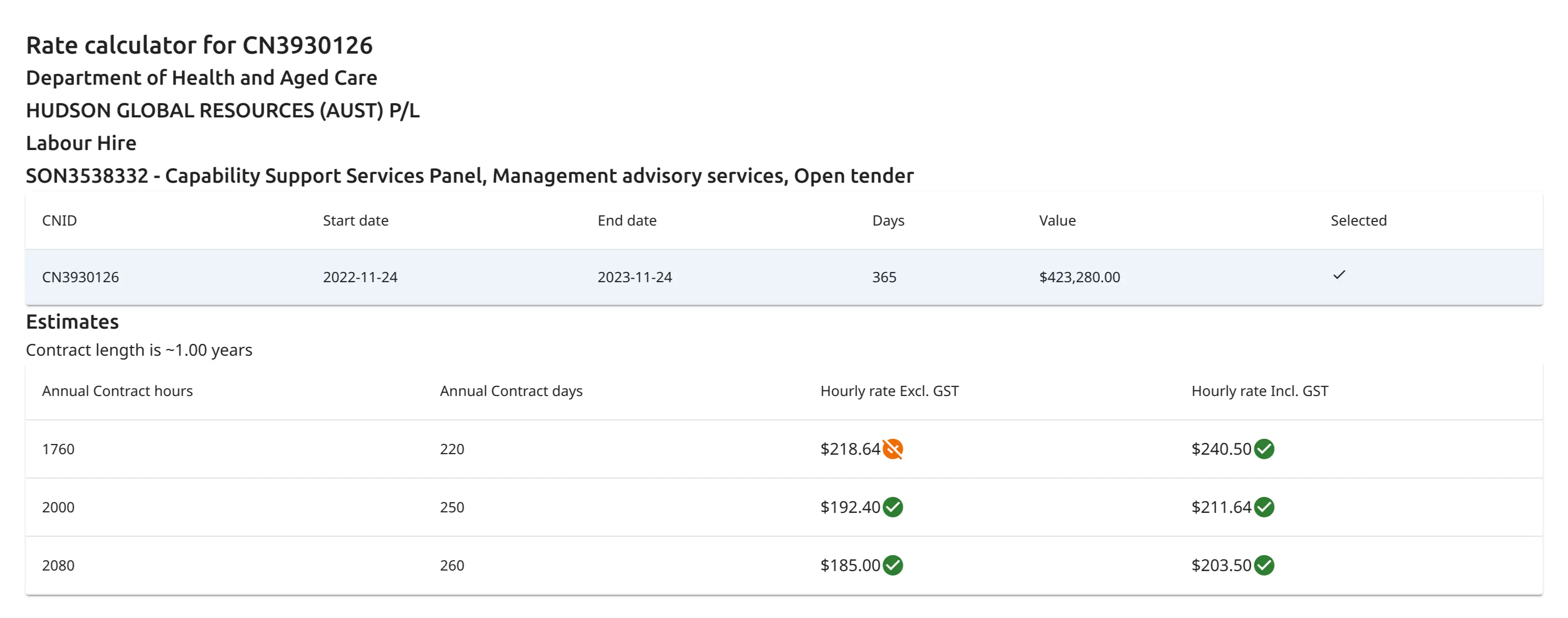Click the 2000 annual hours row

click(59, 507)
